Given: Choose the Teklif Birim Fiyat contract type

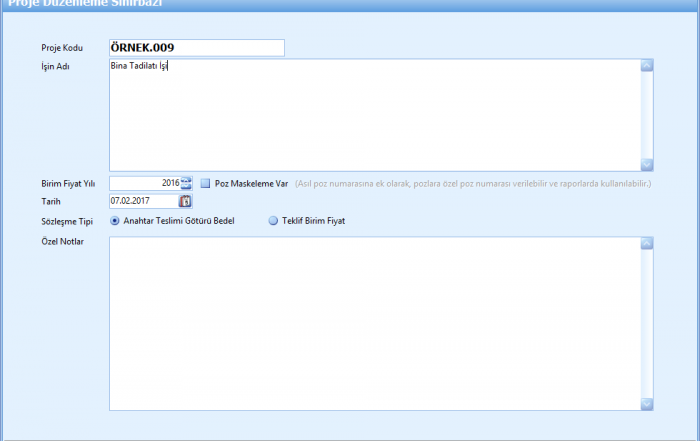Looking at the screenshot, I should click(273, 221).
